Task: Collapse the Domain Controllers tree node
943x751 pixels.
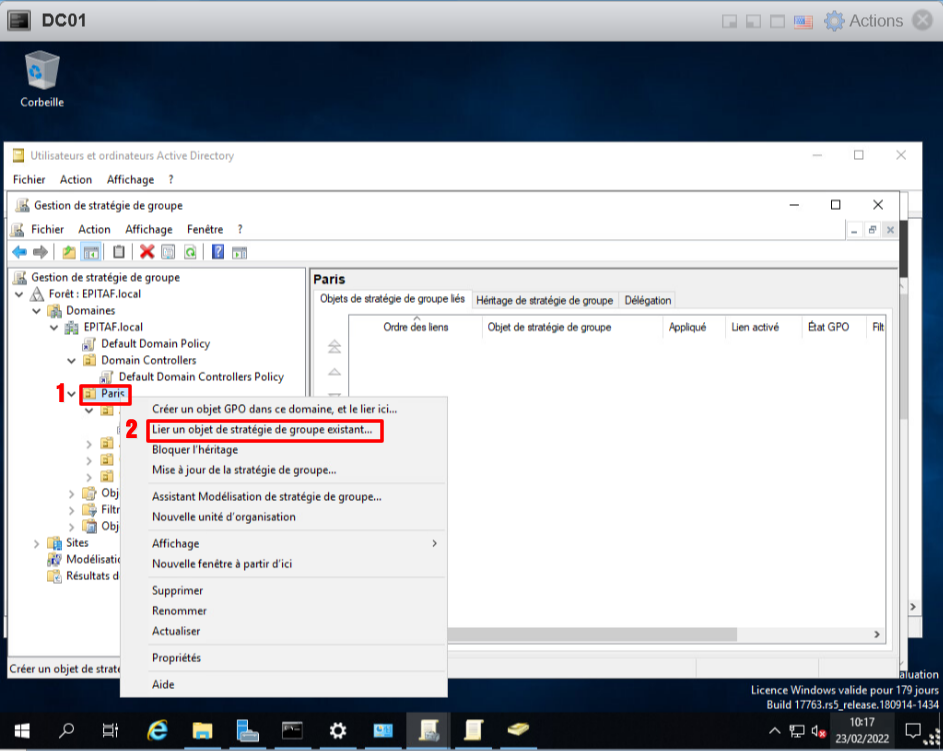Action: 72,361
